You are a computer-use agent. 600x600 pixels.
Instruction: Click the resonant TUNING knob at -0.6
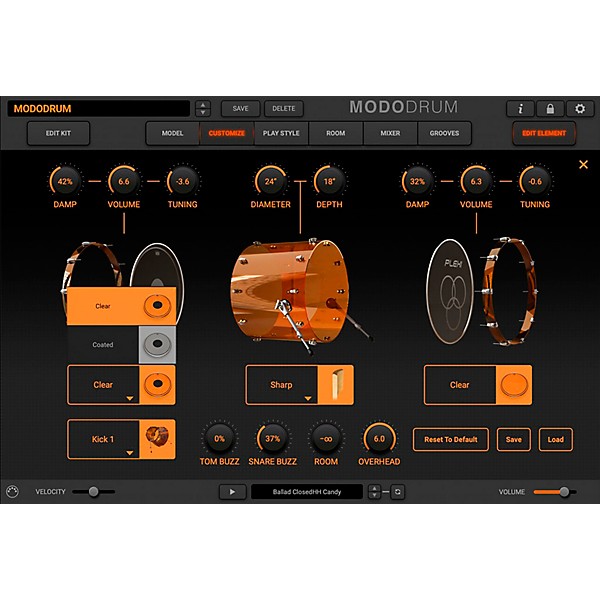(535, 181)
